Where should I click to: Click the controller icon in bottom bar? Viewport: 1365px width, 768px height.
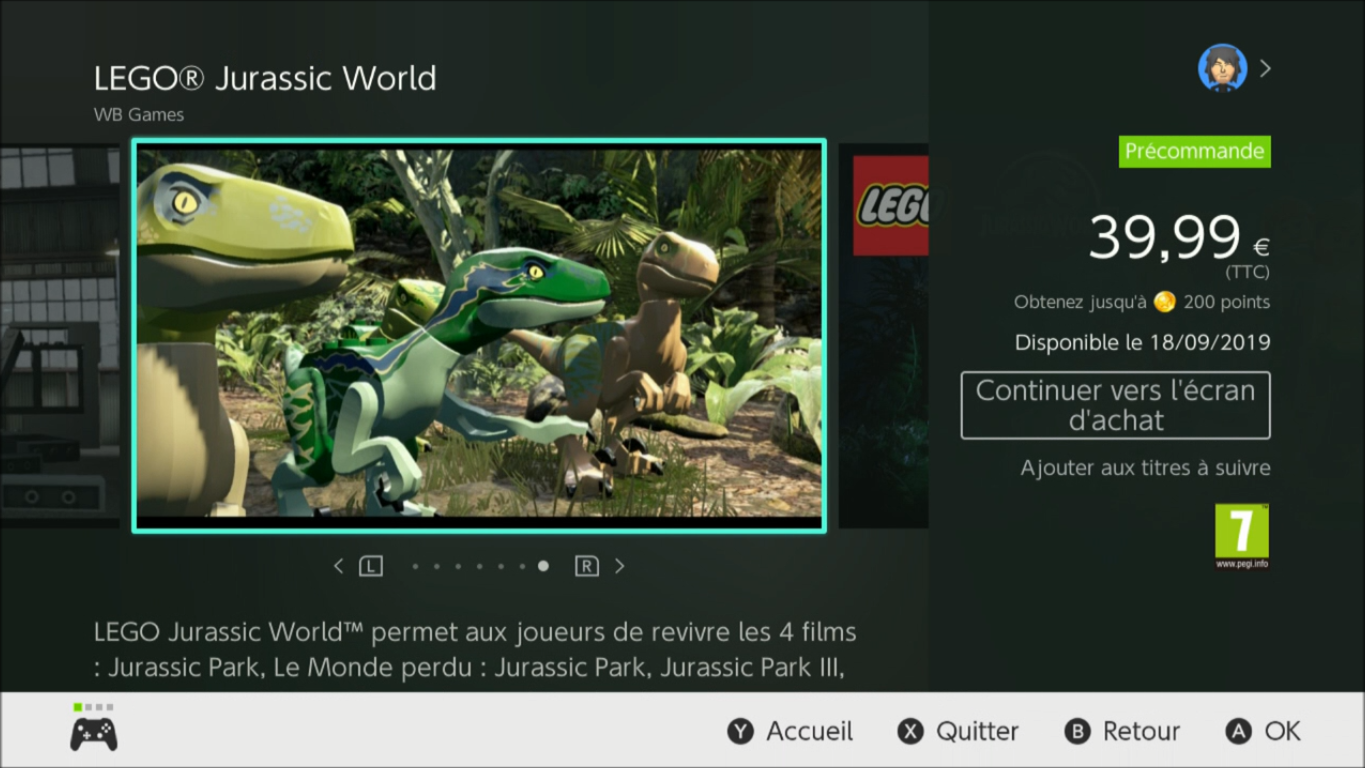pyautogui.click(x=93, y=733)
